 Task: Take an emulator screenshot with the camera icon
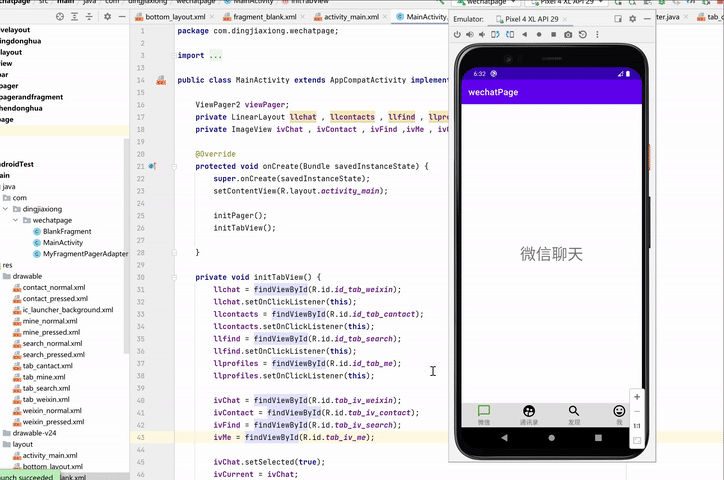coord(568,35)
